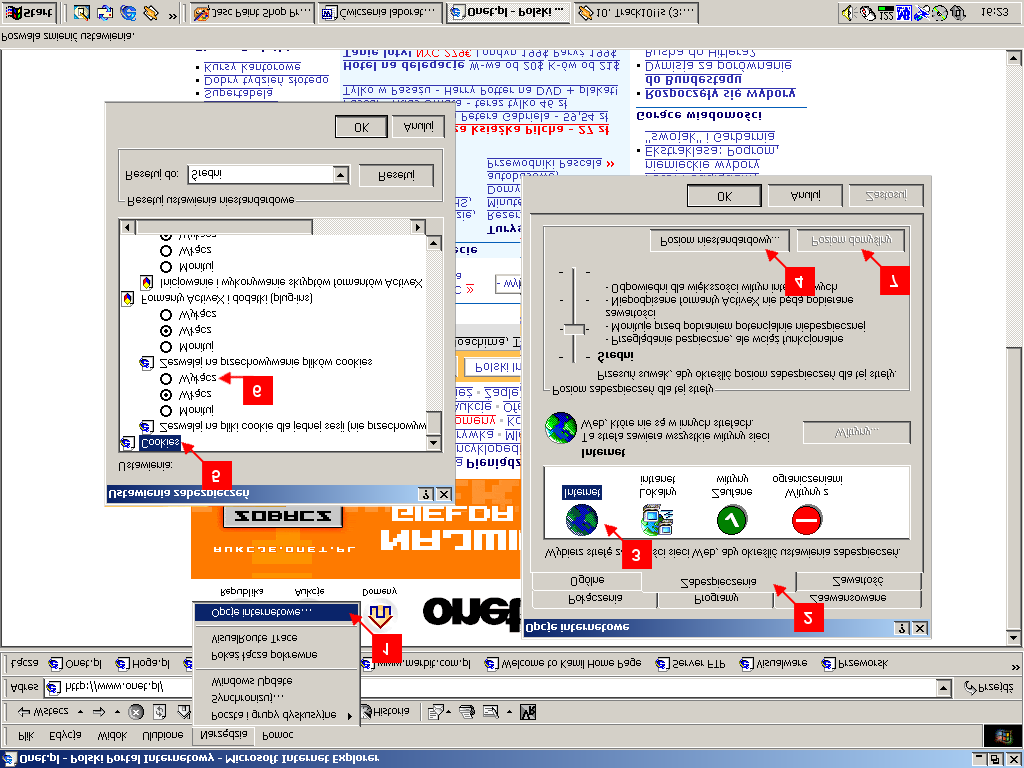The width and height of the screenshot is (1024, 768).
Task: Switch to the Zawartość tab
Action: point(857,581)
